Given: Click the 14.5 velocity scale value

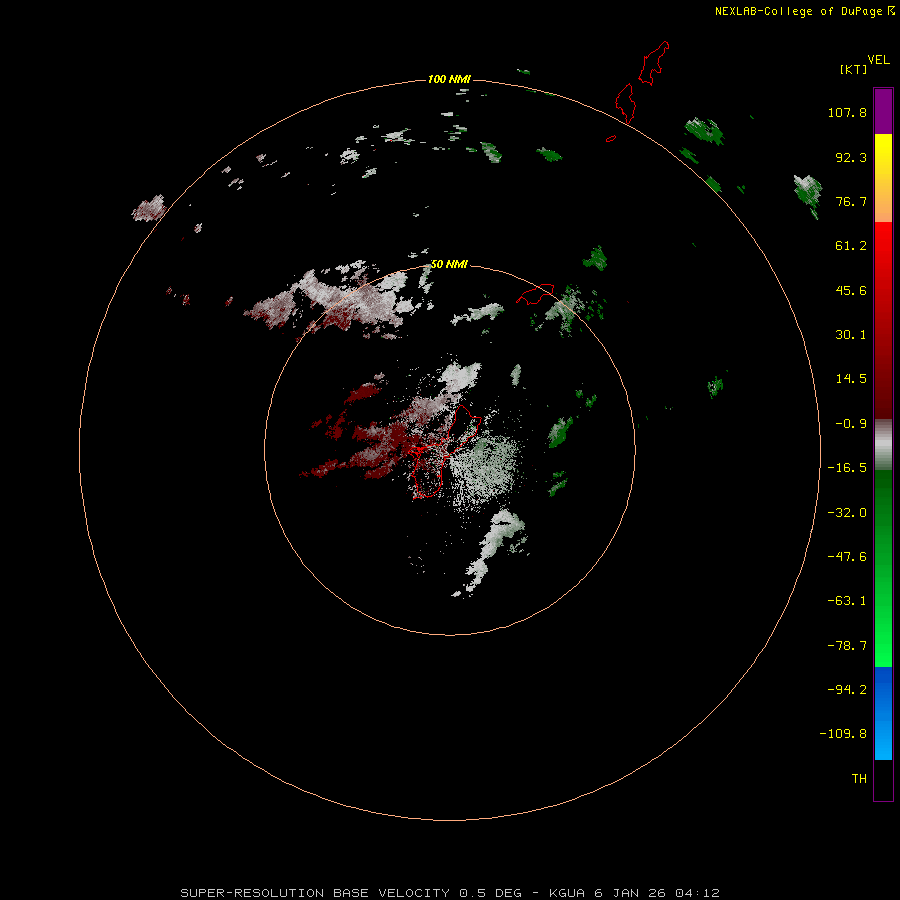Looking at the screenshot, I should [851, 379].
